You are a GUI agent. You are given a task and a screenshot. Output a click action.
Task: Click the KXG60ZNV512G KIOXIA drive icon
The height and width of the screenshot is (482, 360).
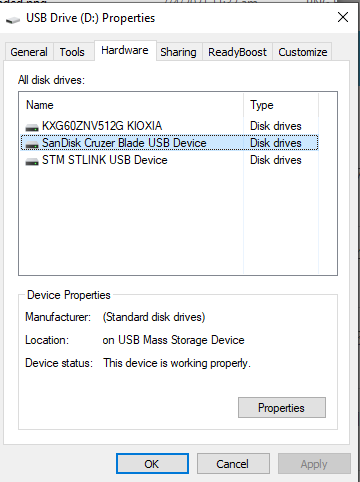[x=32, y=127]
